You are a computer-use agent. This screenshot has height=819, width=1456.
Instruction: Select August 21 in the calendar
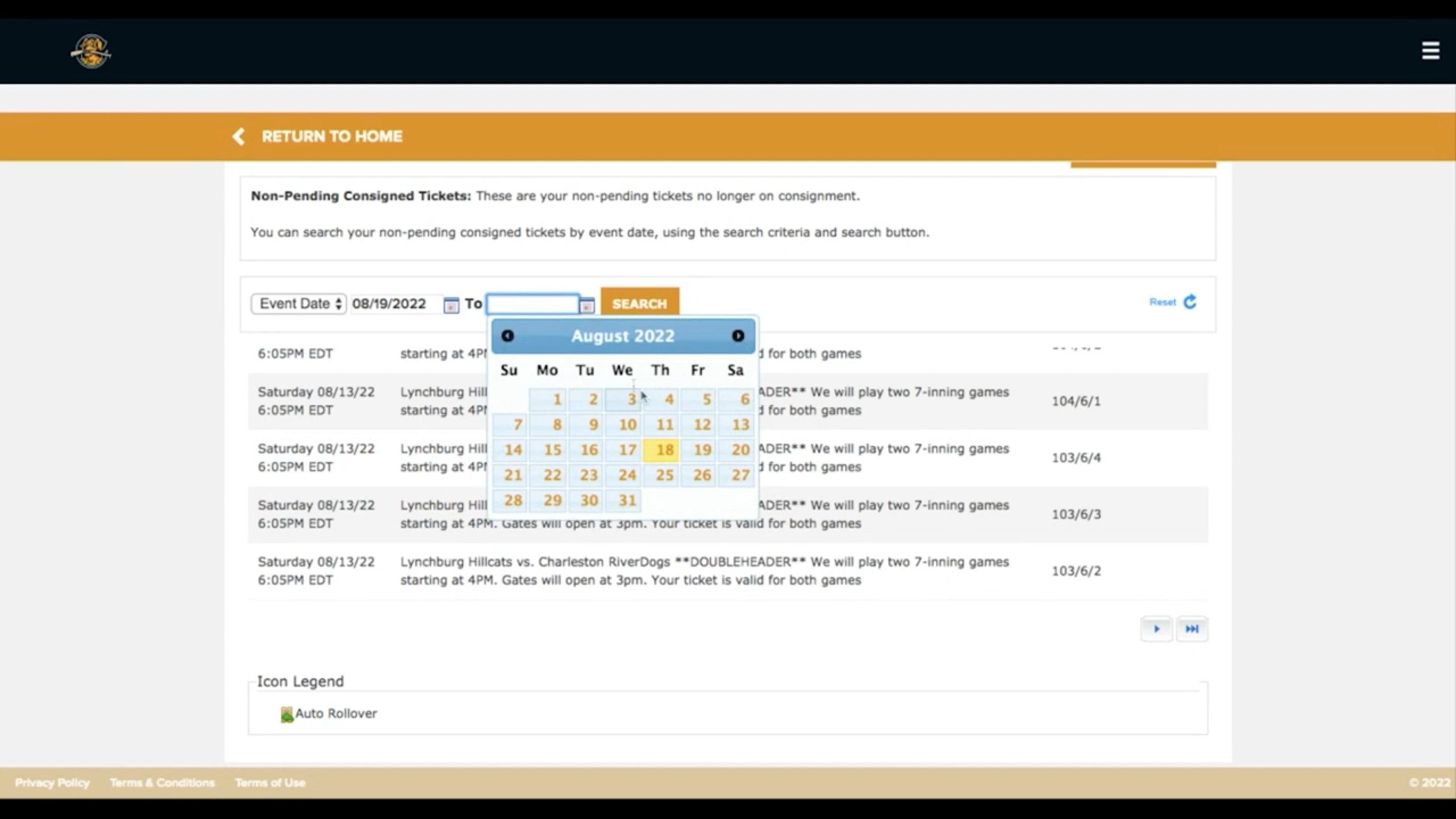[510, 475]
